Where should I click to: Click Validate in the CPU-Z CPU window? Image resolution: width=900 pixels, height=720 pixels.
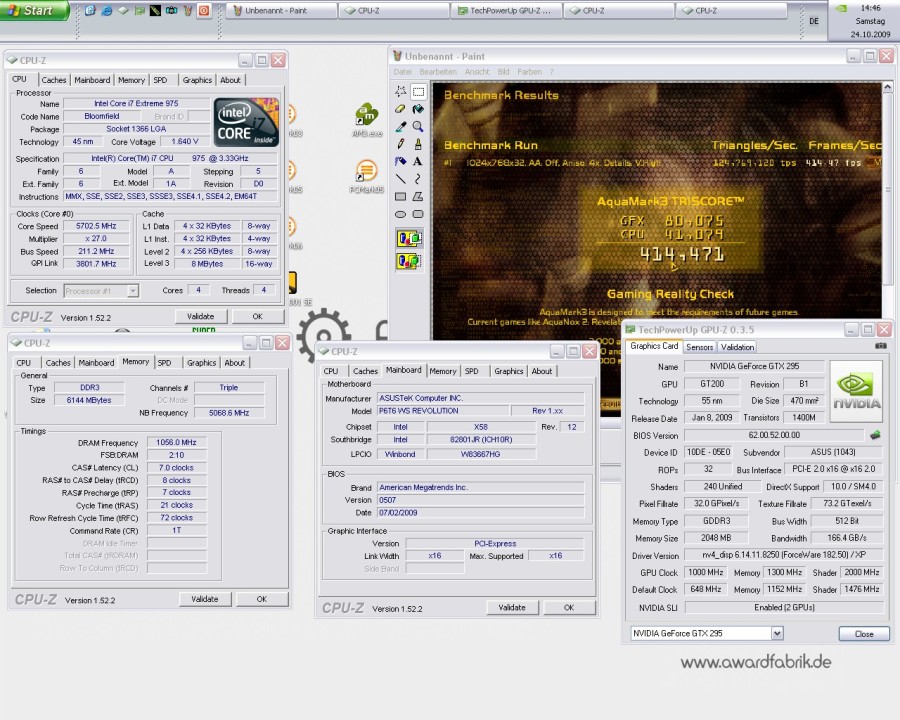[x=200, y=316]
